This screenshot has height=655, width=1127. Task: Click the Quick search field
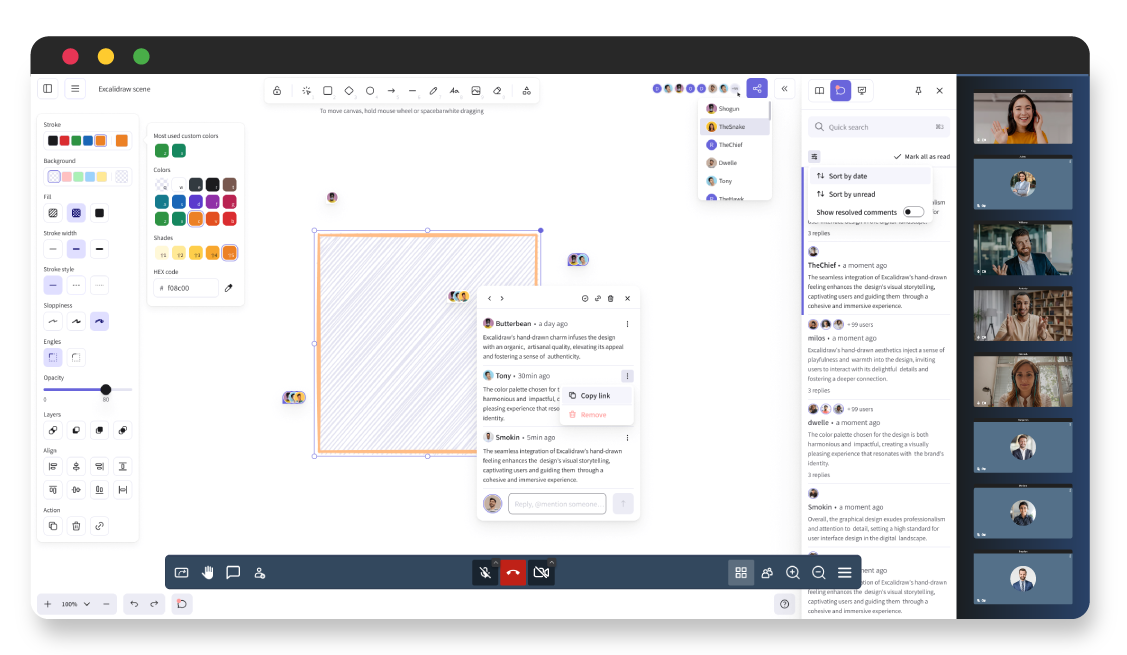877,127
